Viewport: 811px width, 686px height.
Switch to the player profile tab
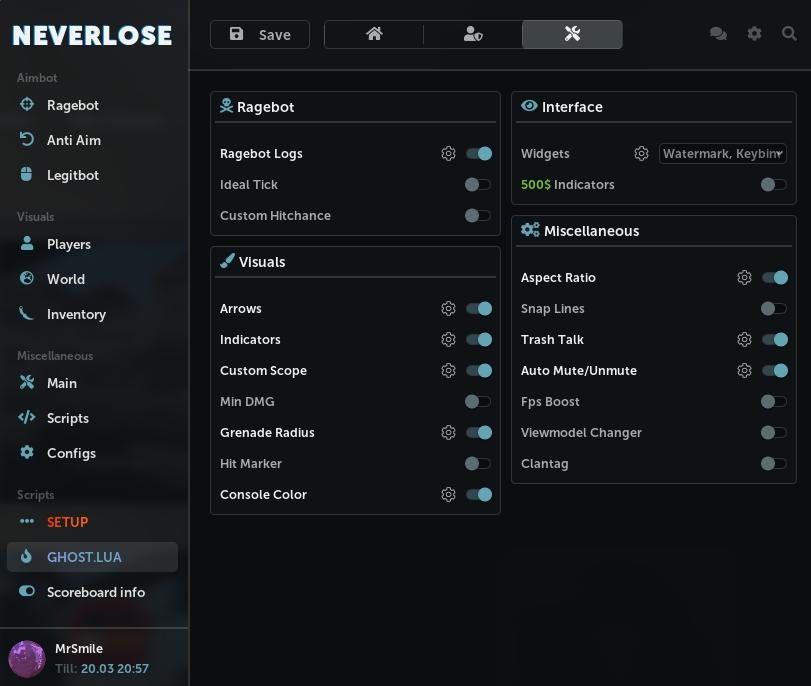tap(472, 33)
